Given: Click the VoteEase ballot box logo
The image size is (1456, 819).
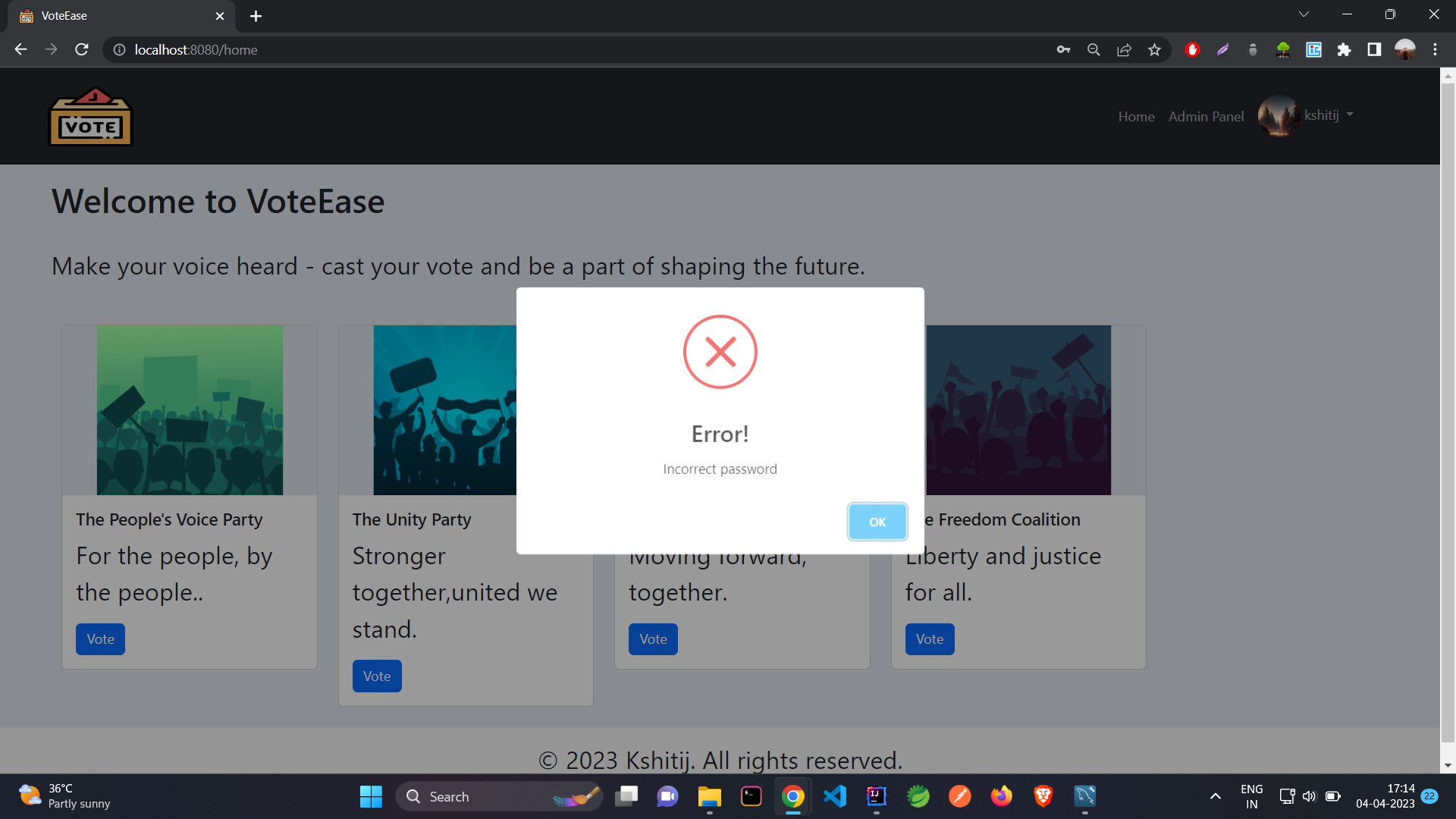Looking at the screenshot, I should coord(90,118).
